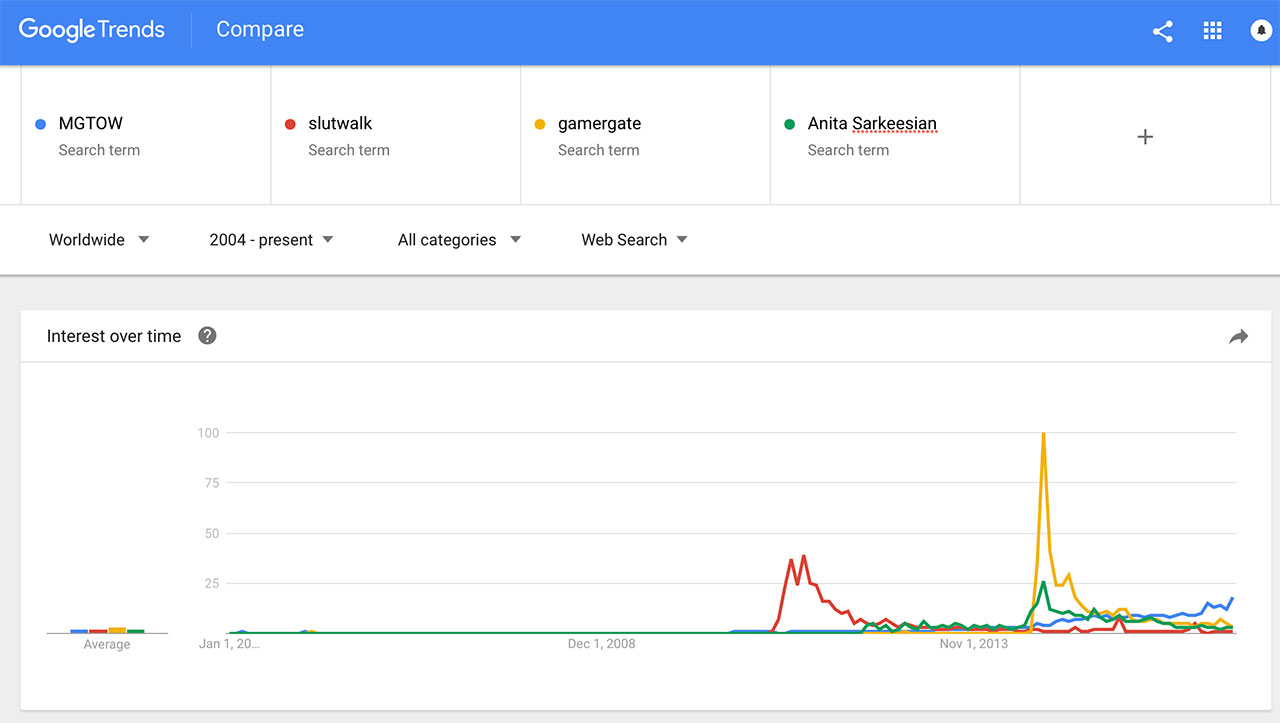Edit the Anita Sarkeesian search term
This screenshot has width=1280, height=723.
(872, 124)
